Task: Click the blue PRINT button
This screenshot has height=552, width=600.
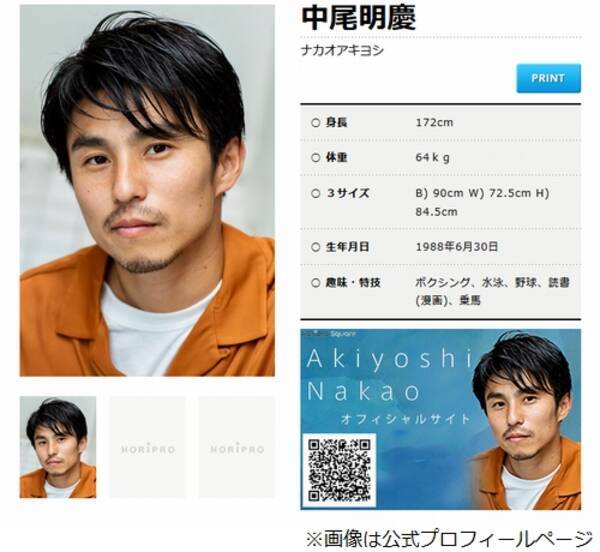Action: (x=548, y=78)
